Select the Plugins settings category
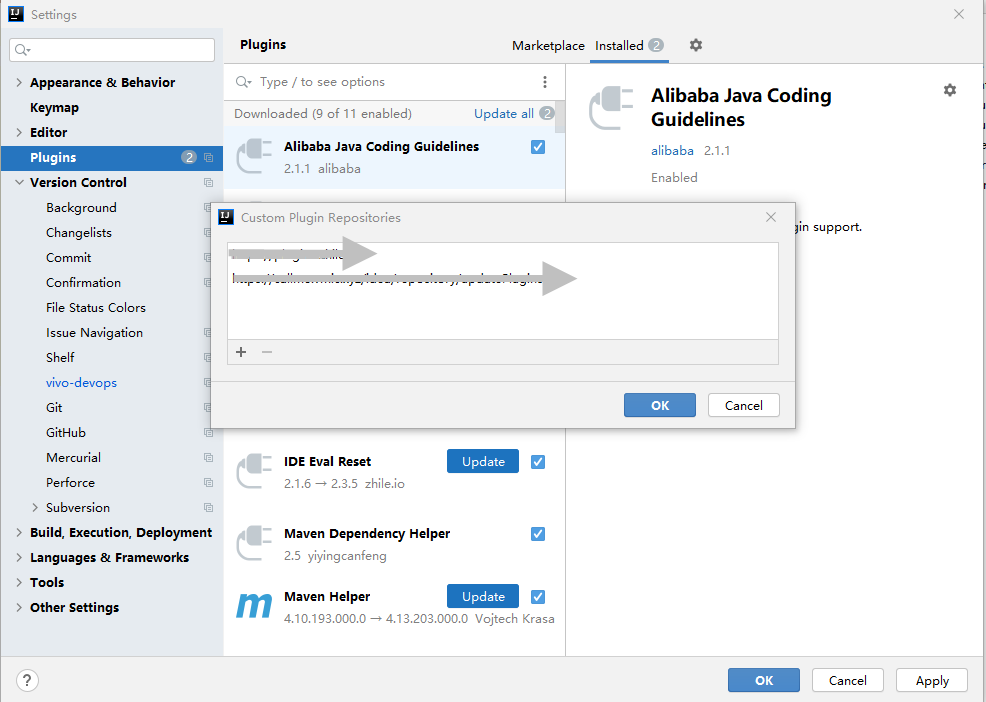The height and width of the screenshot is (702, 986). pyautogui.click(x=112, y=158)
